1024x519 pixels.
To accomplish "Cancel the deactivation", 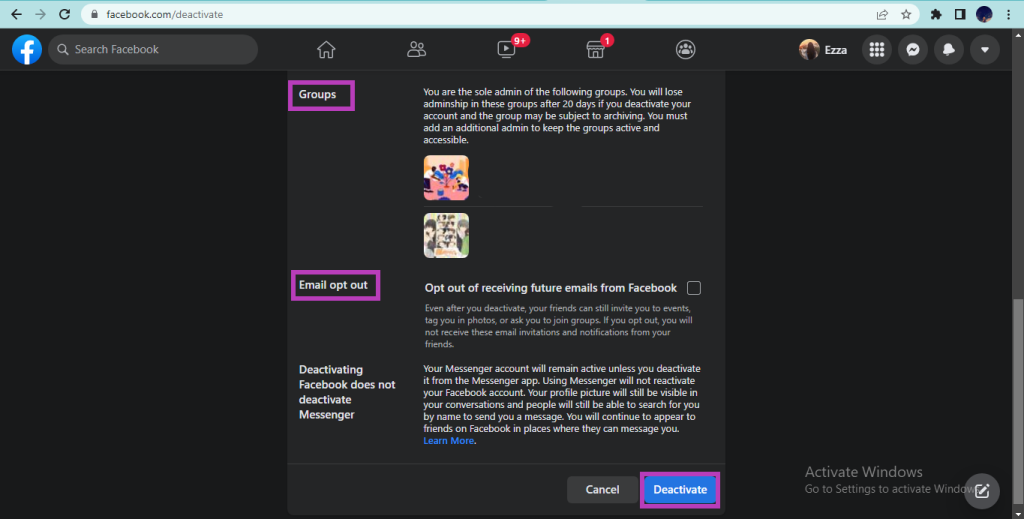I will 602,490.
